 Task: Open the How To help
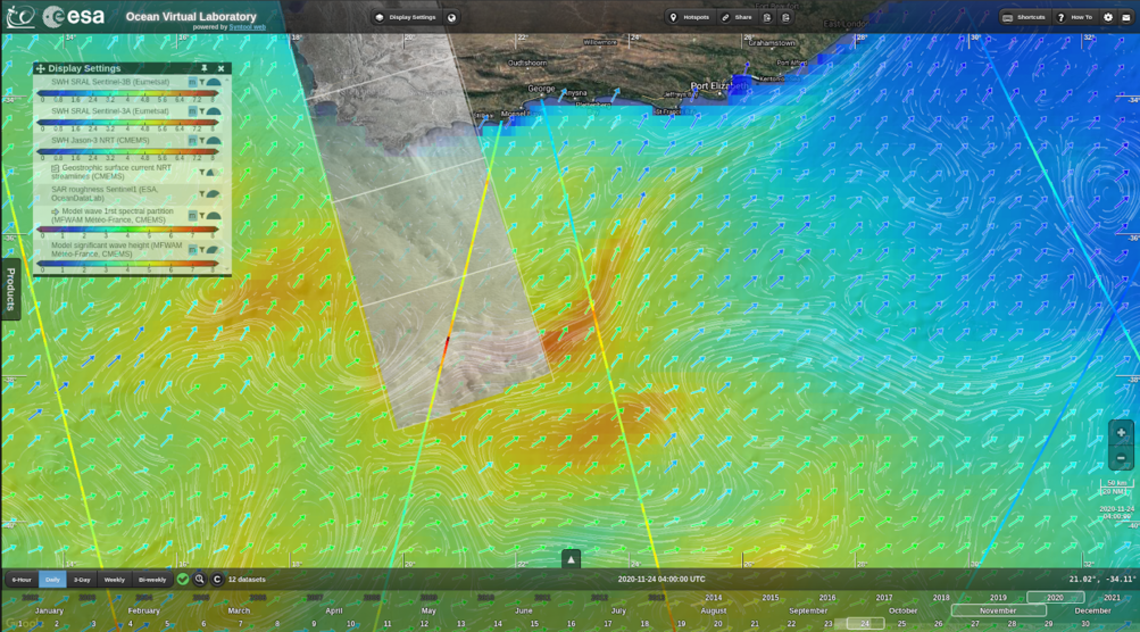(x=1075, y=17)
